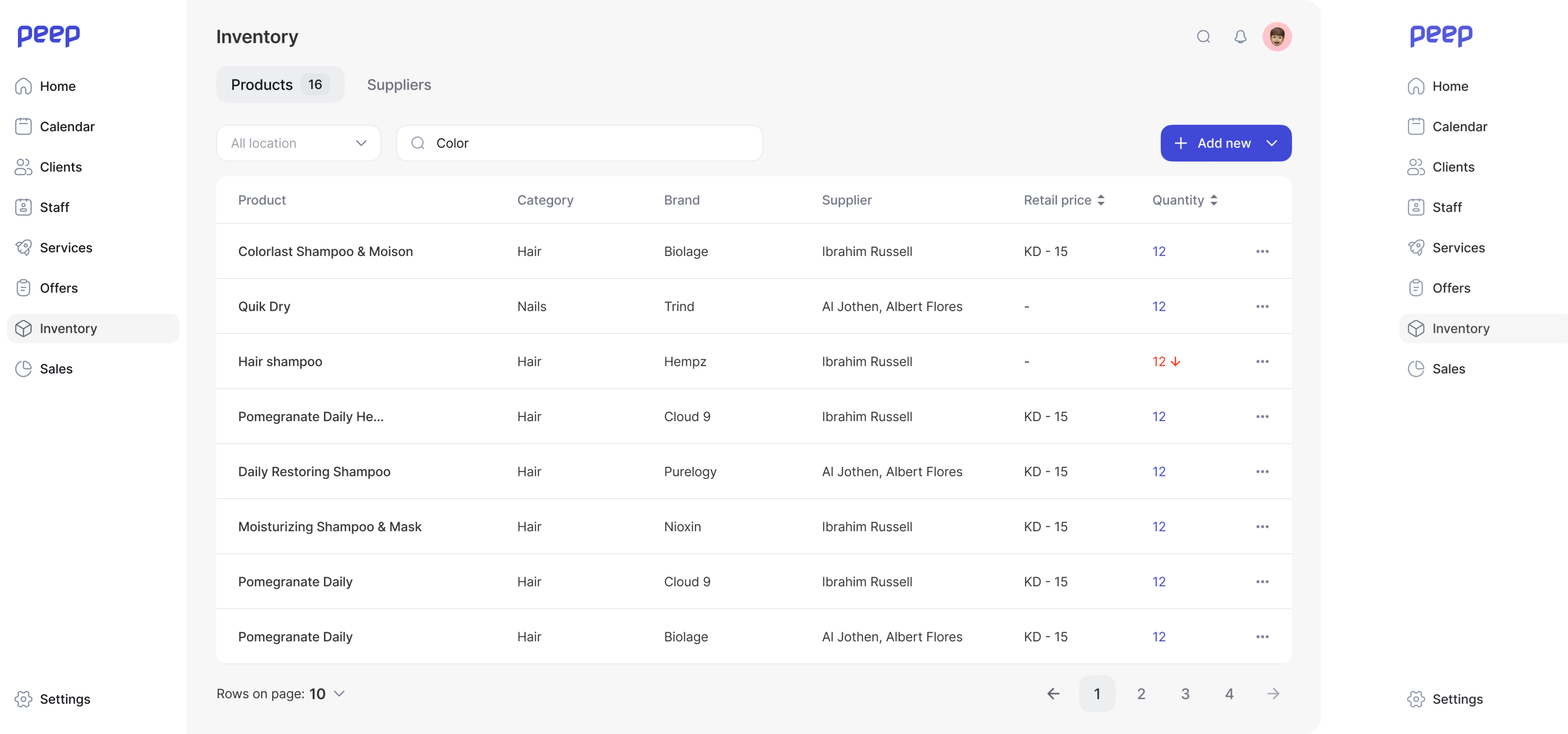This screenshot has height=734, width=1568.
Task: Go to the previous page using the left arrow
Action: click(1053, 693)
